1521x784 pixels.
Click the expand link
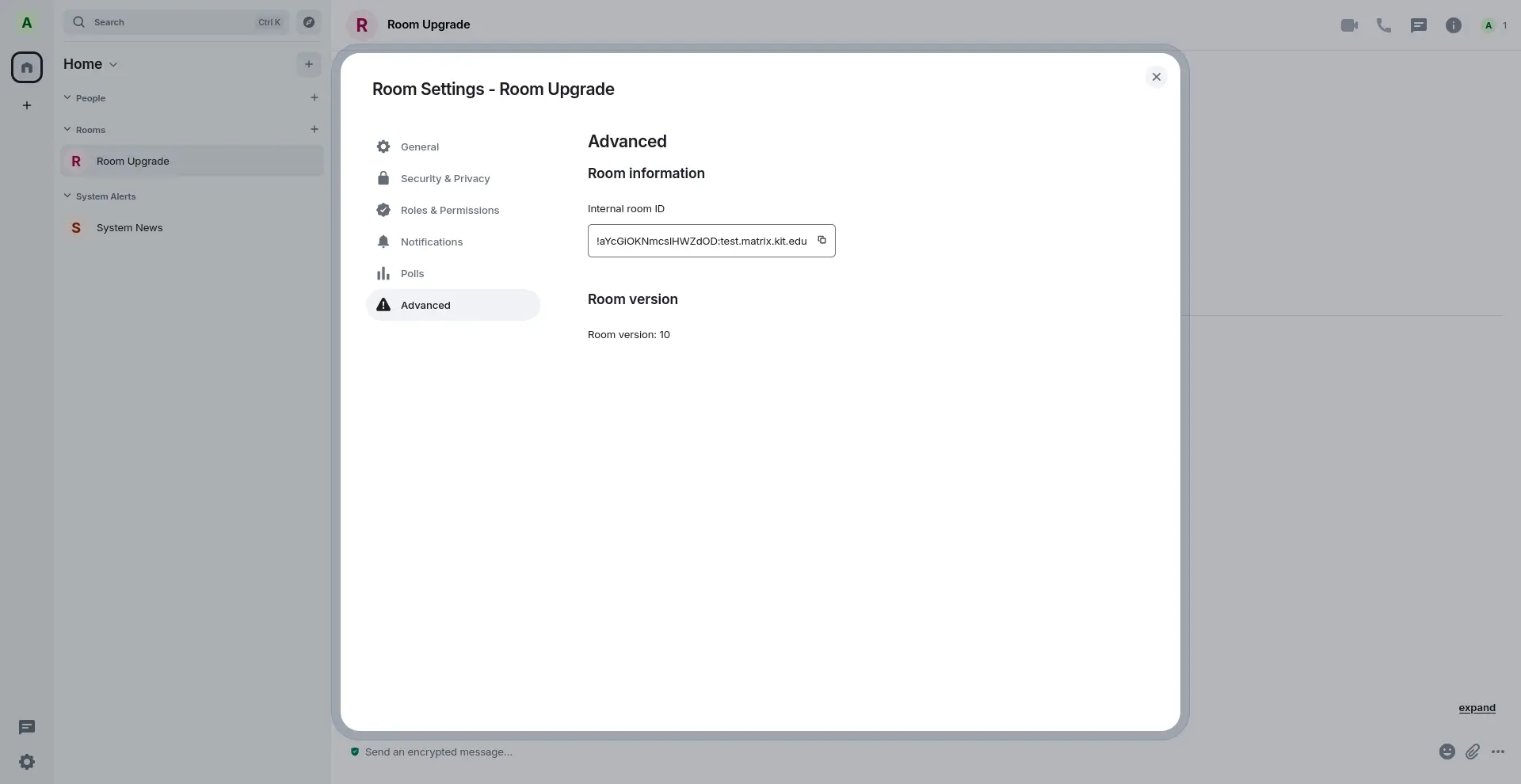[1477, 708]
